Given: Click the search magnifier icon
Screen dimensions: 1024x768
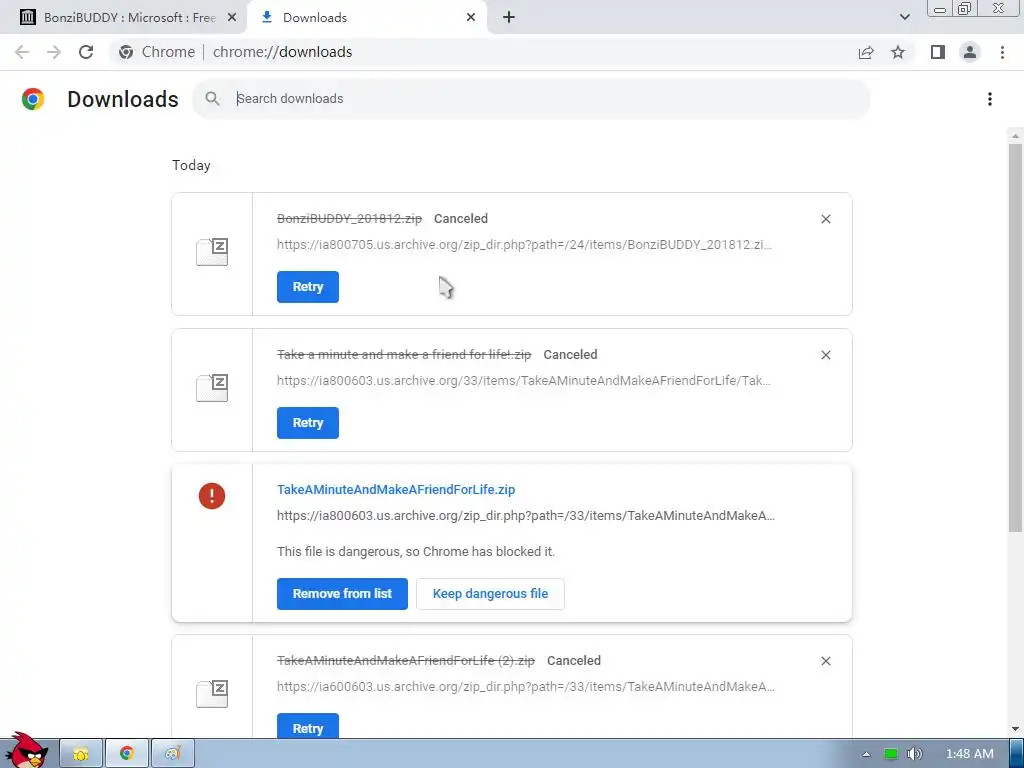Looking at the screenshot, I should point(212,99).
